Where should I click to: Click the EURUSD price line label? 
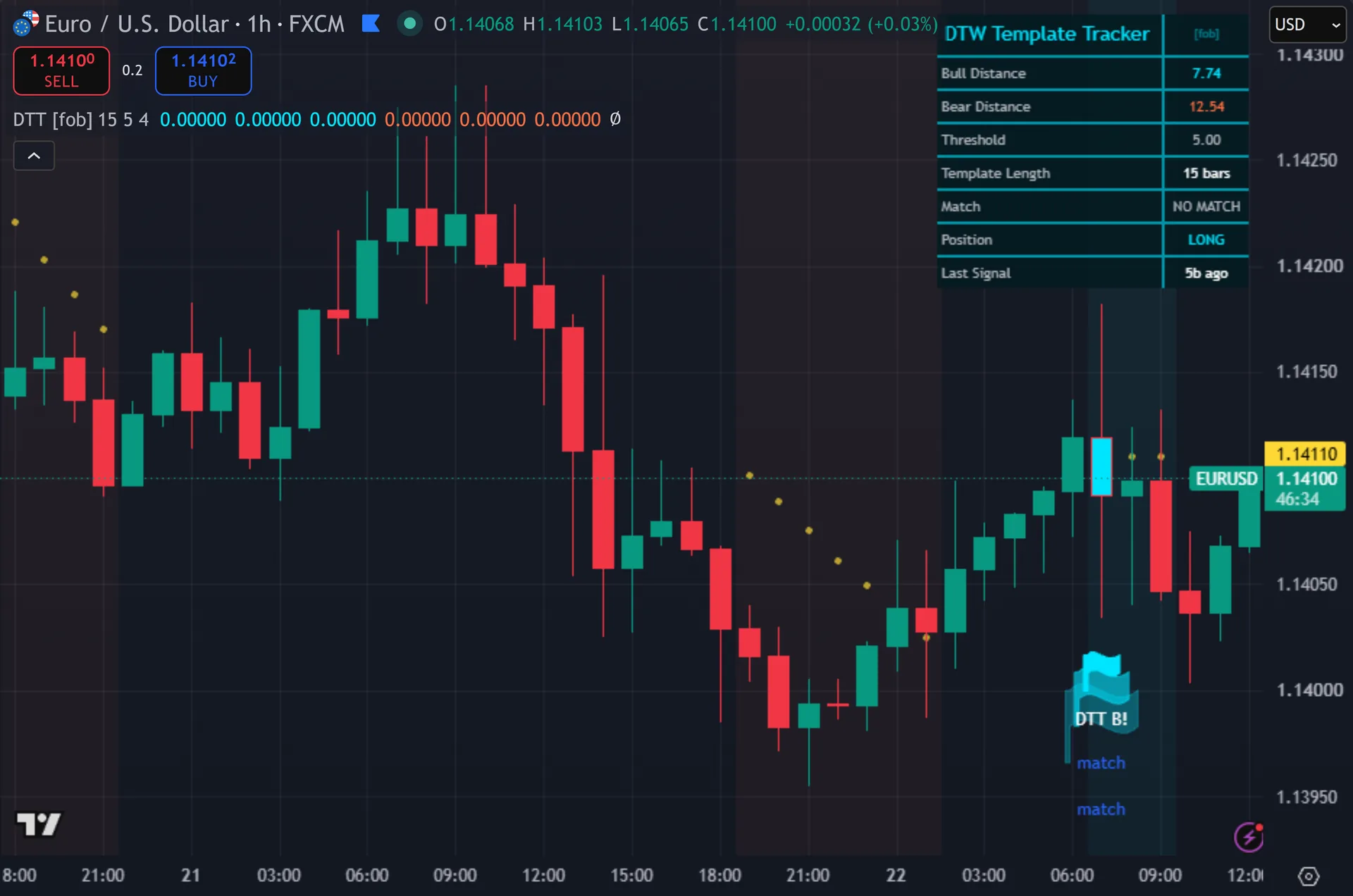[1226, 479]
